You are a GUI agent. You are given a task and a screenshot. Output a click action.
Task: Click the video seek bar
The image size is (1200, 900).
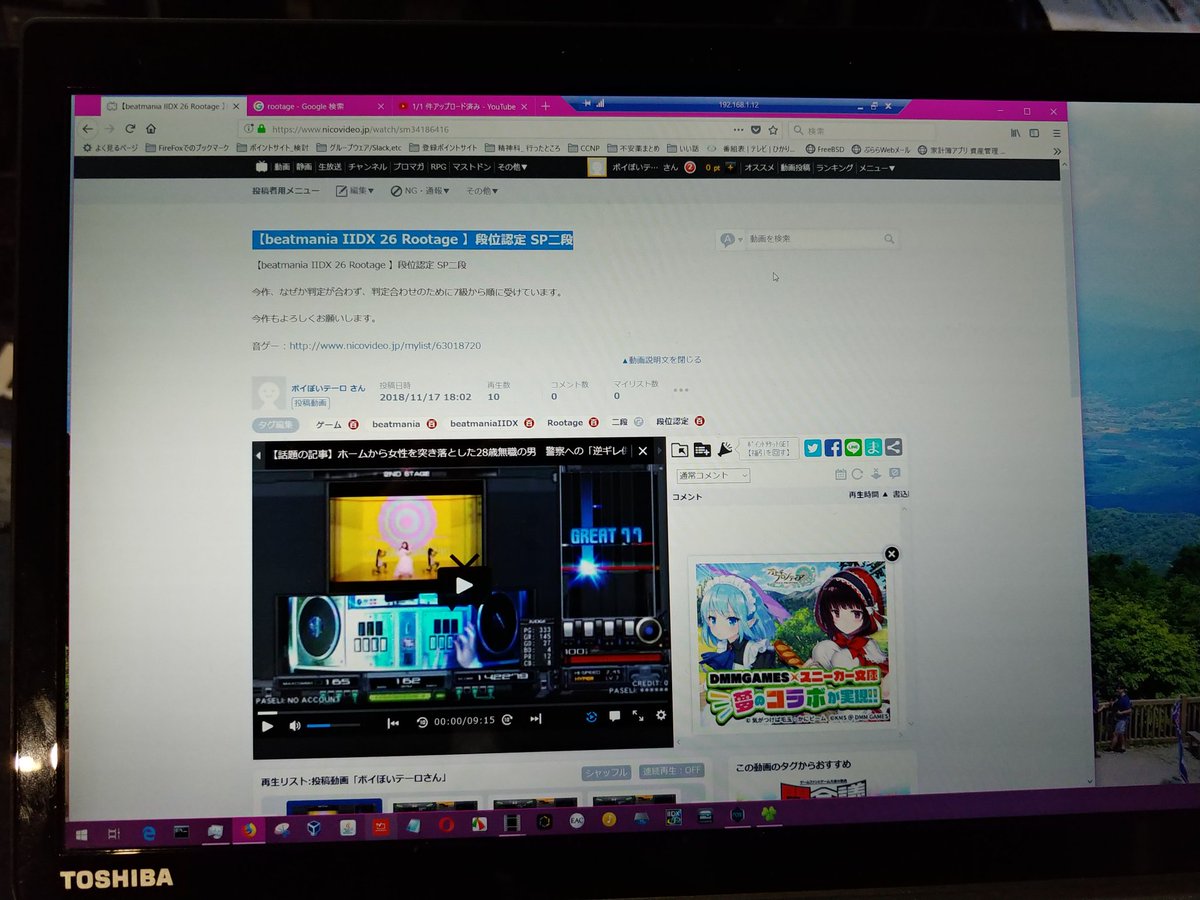[x=463, y=706]
